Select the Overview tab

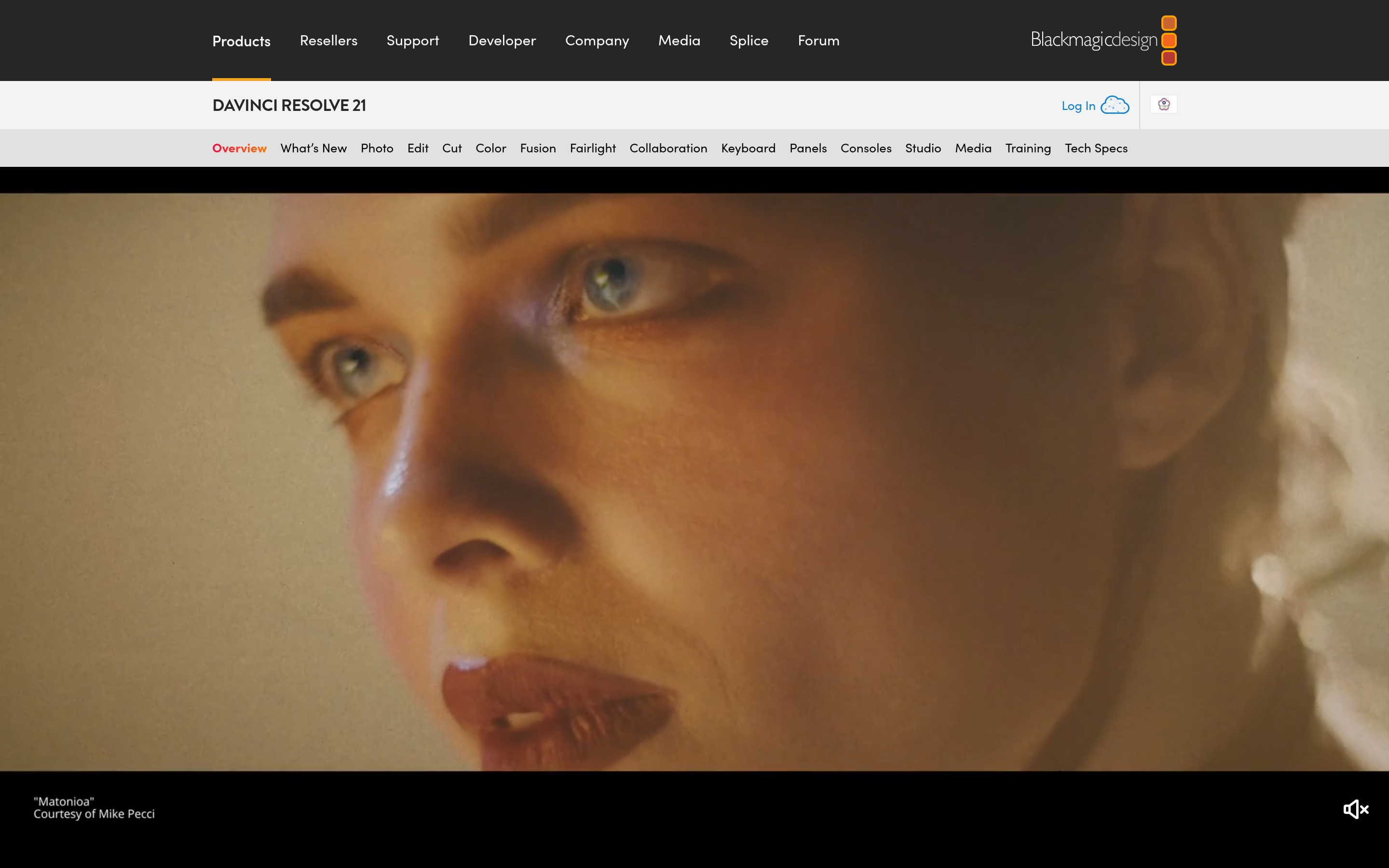pos(239,148)
